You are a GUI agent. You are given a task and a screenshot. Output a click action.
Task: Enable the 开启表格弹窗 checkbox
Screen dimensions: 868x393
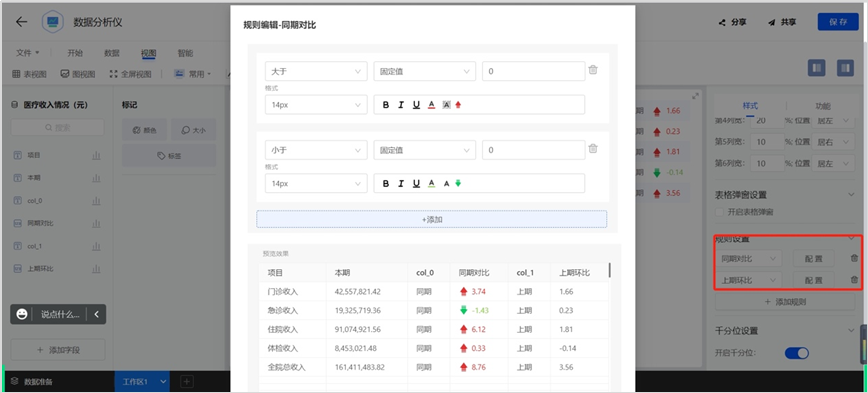click(x=719, y=211)
